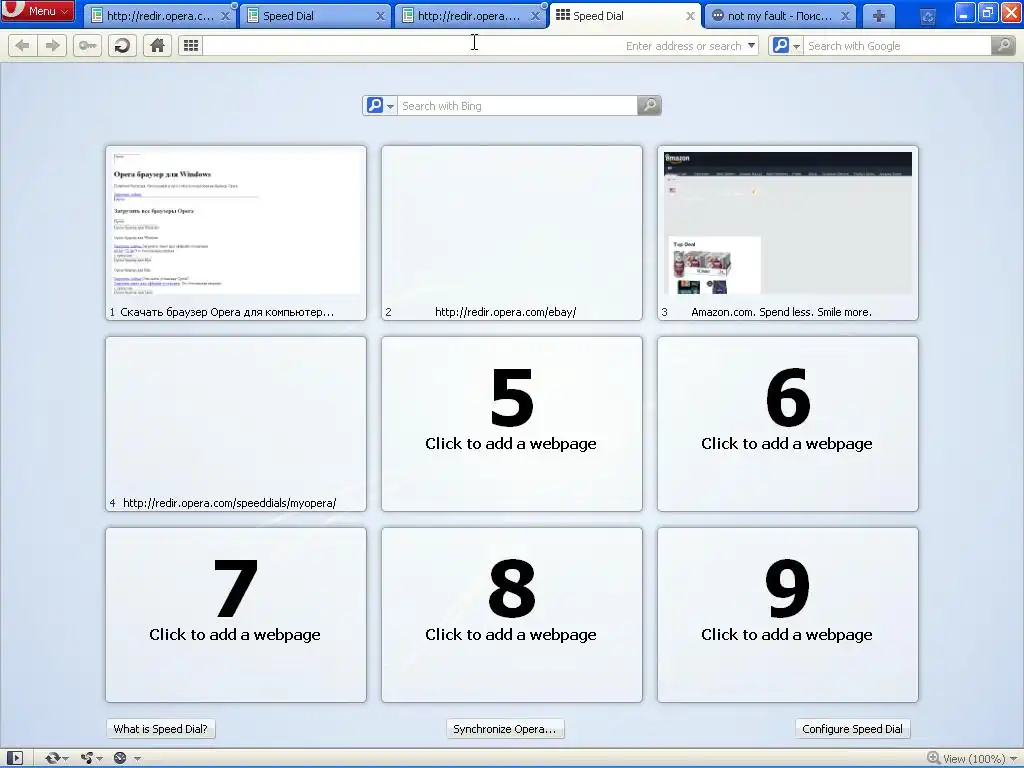Open the Opera Unite dropdown arrow
This screenshot has height=768, width=1024.
click(x=100, y=759)
